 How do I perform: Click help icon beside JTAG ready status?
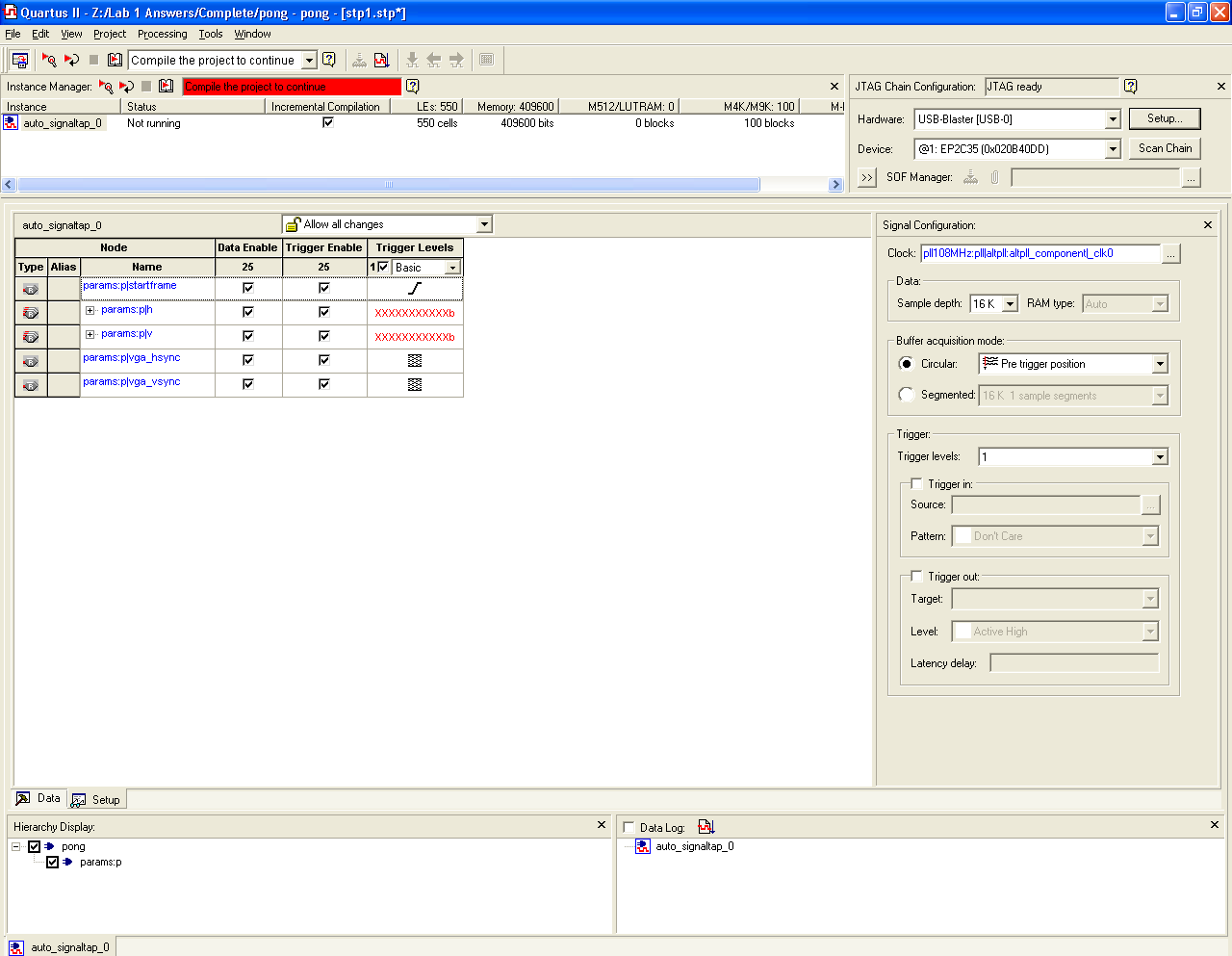[x=1131, y=87]
